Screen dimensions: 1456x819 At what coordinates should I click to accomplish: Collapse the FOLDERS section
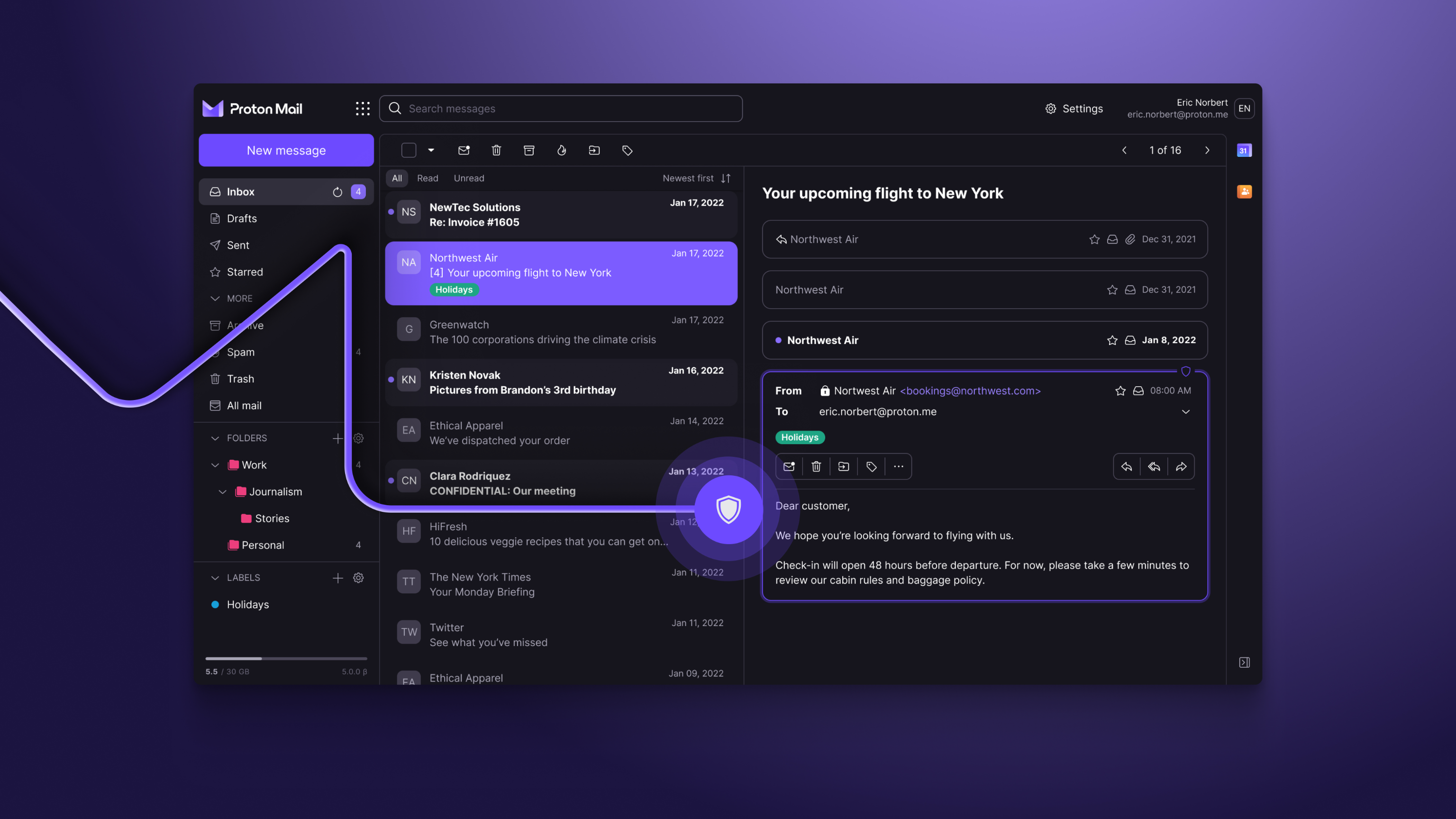[x=215, y=438]
